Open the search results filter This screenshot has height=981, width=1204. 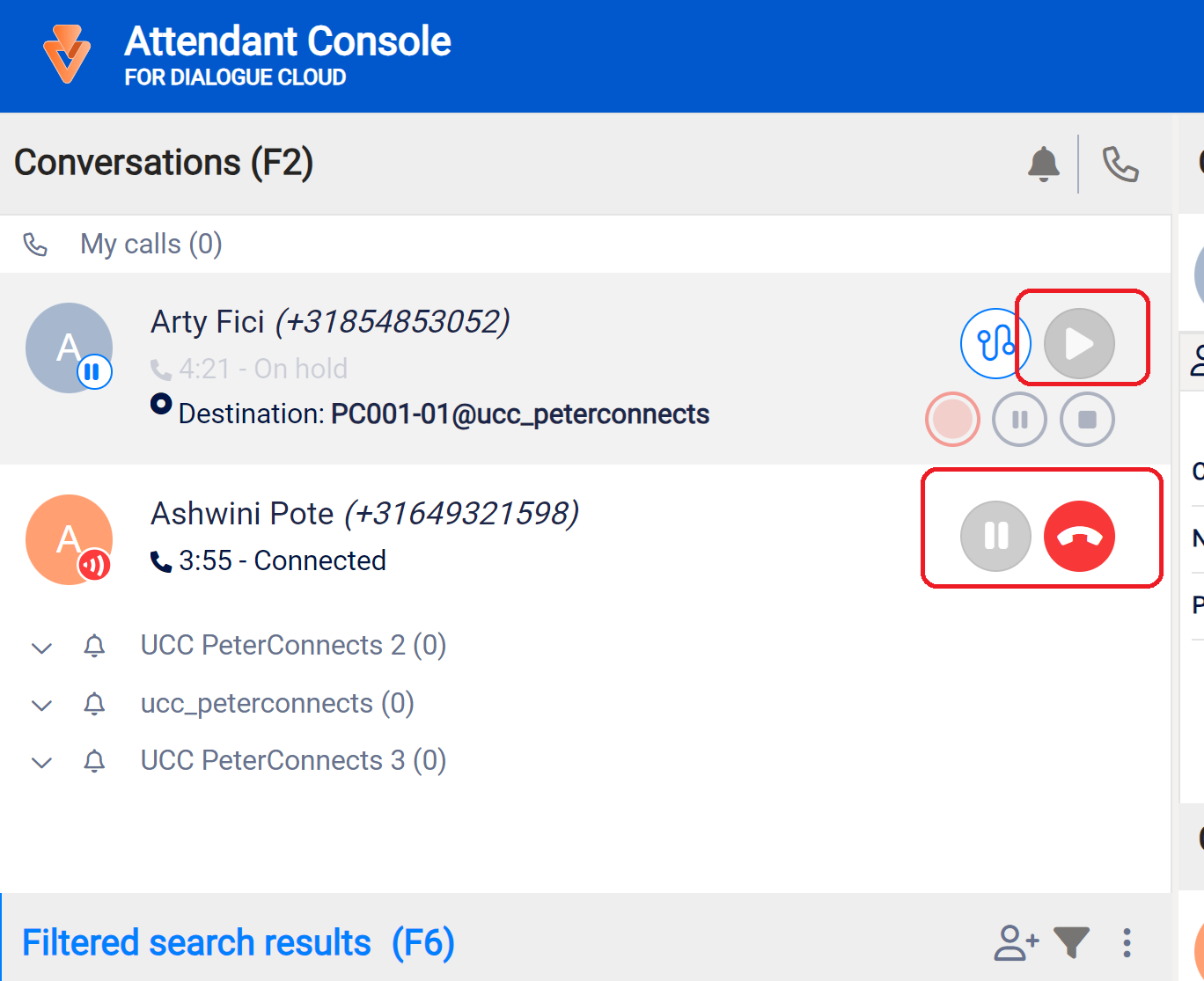[1071, 942]
